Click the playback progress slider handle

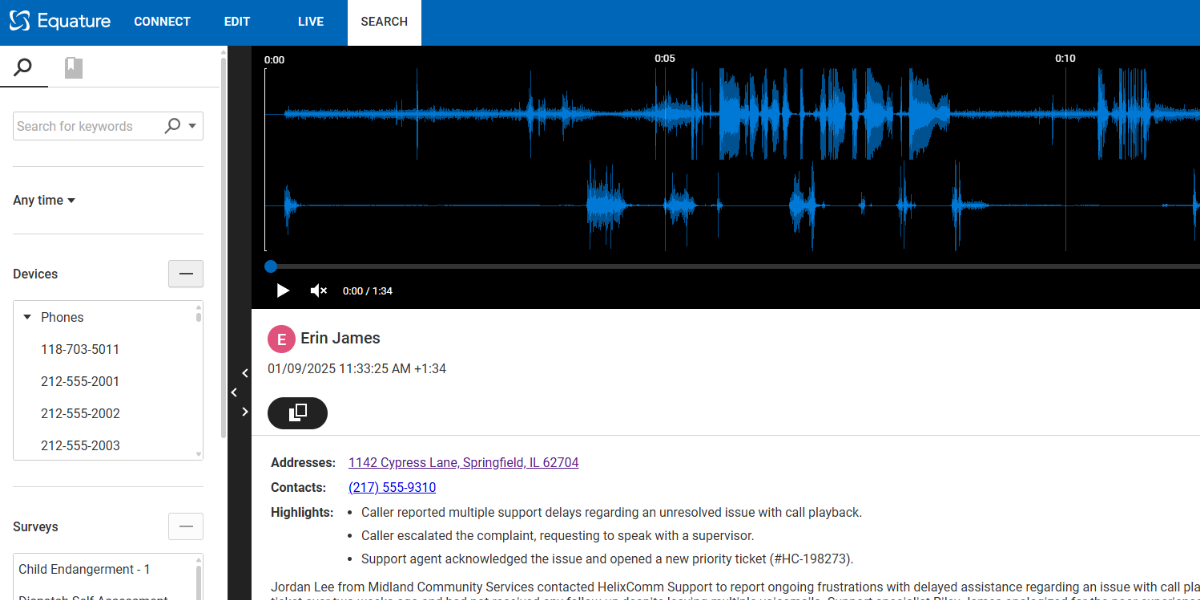point(271,266)
